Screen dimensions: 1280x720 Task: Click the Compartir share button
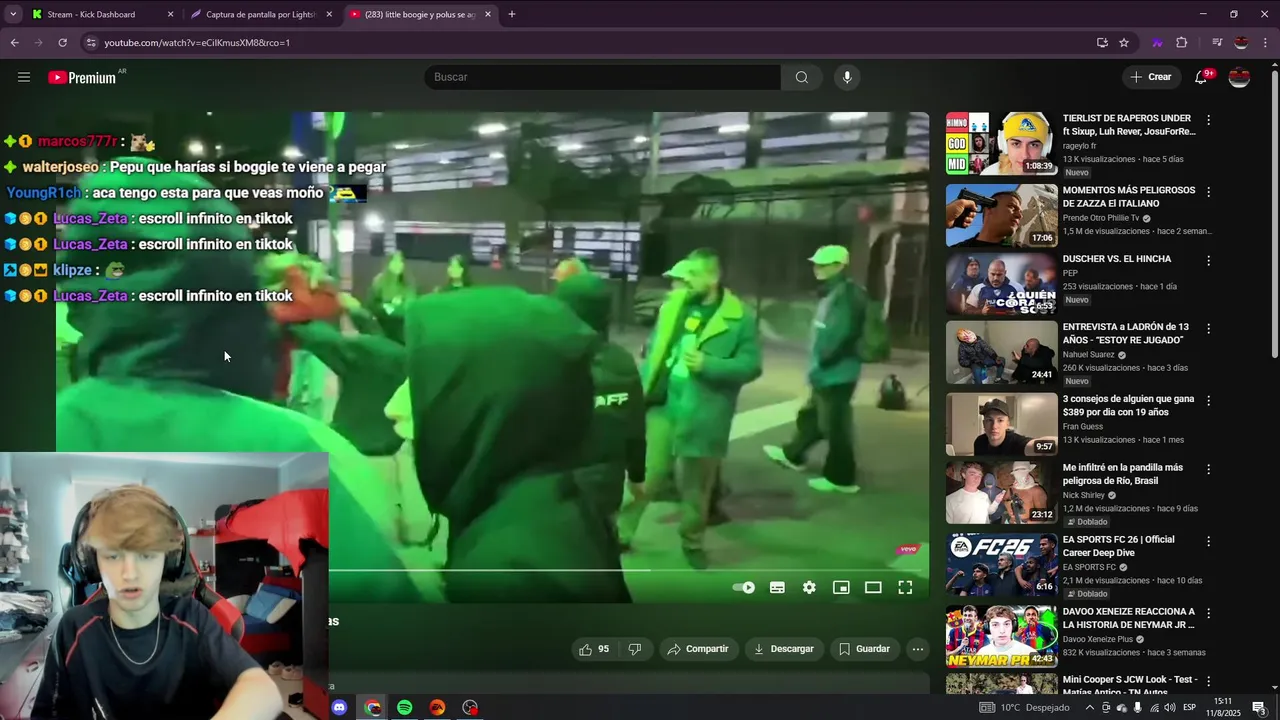pyautogui.click(x=697, y=649)
